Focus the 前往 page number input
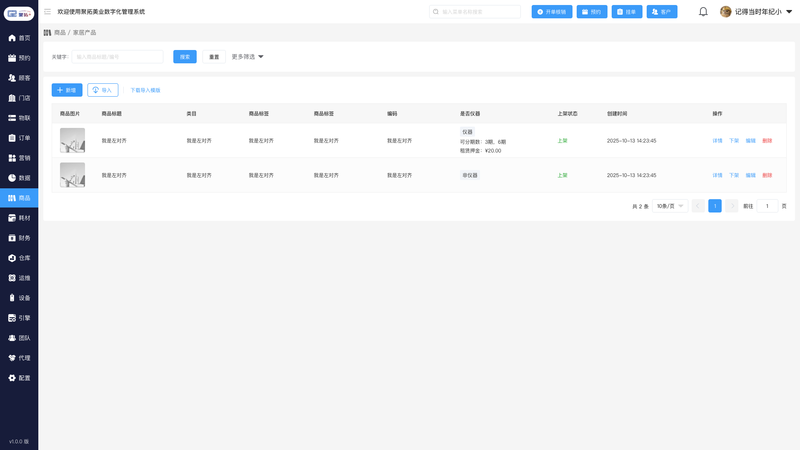Screen dimensions: 800x450 (767, 206)
